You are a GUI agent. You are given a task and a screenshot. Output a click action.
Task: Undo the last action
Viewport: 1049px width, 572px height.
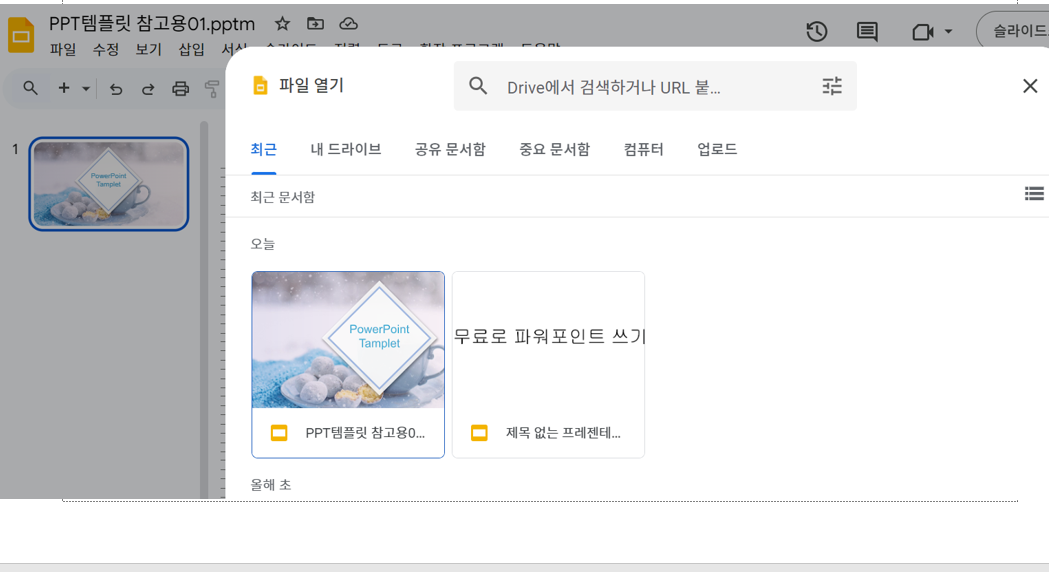click(116, 88)
